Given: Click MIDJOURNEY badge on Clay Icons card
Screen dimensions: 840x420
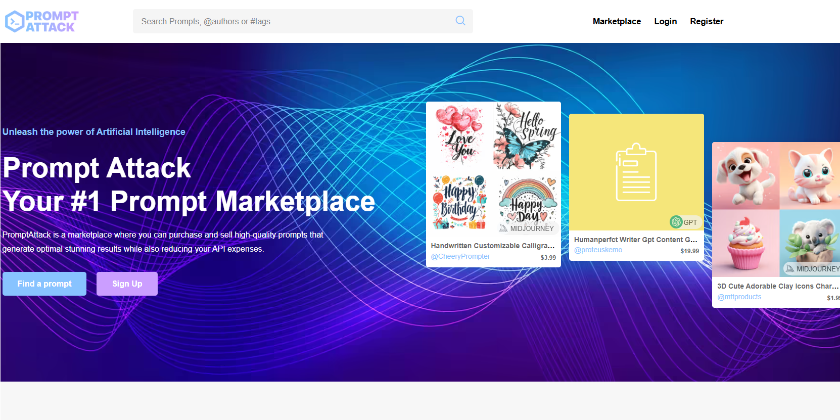Looking at the screenshot, I should [x=812, y=268].
